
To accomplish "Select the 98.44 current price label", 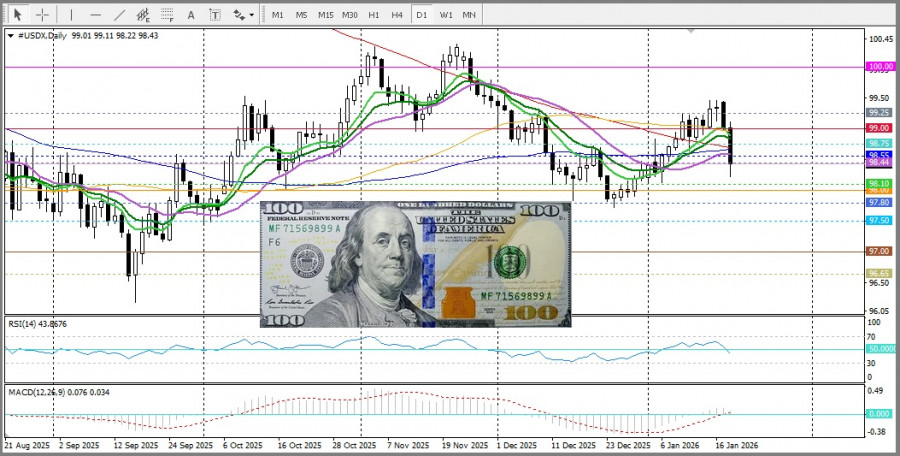I will point(880,163).
